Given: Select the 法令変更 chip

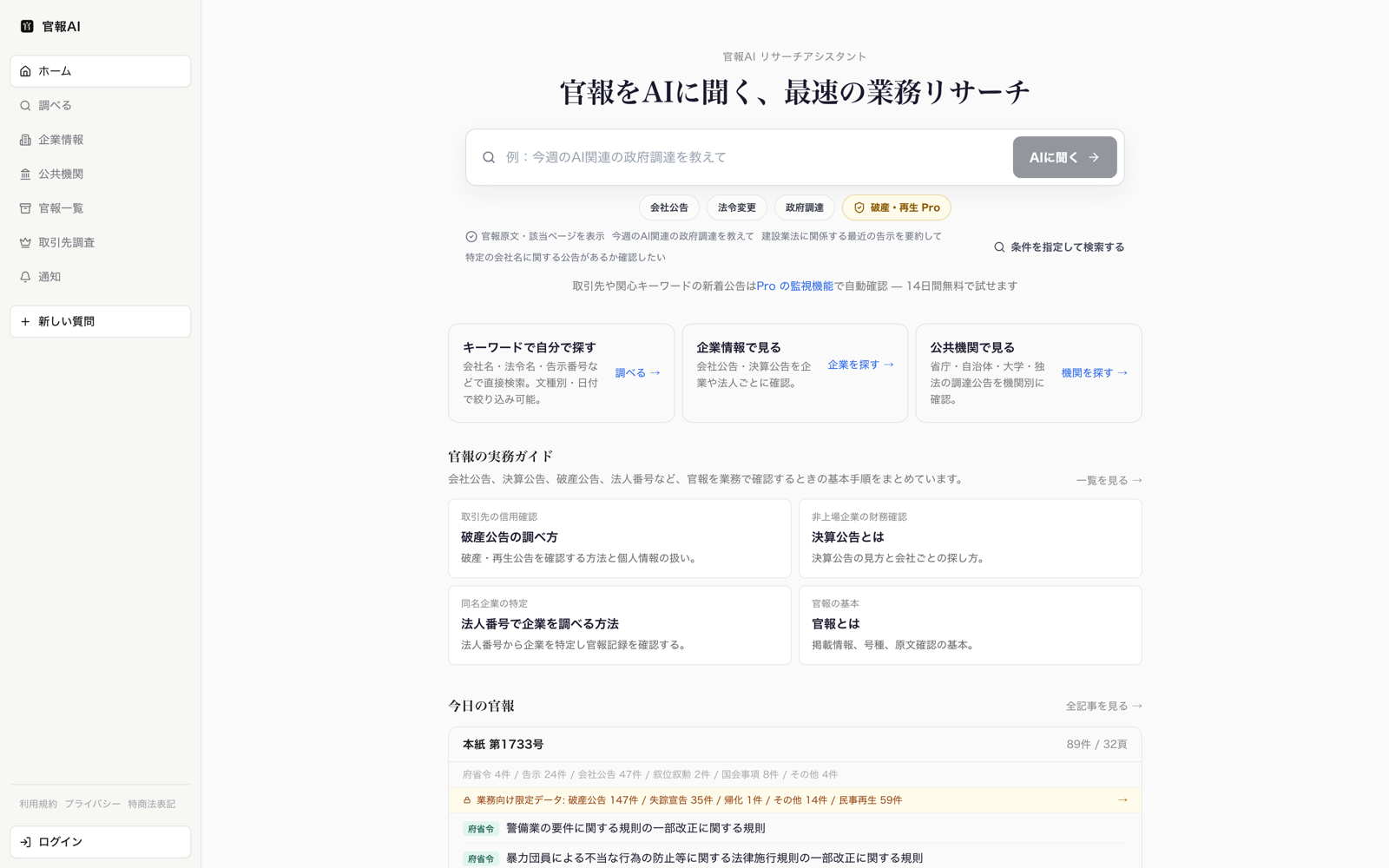Looking at the screenshot, I should 736,207.
